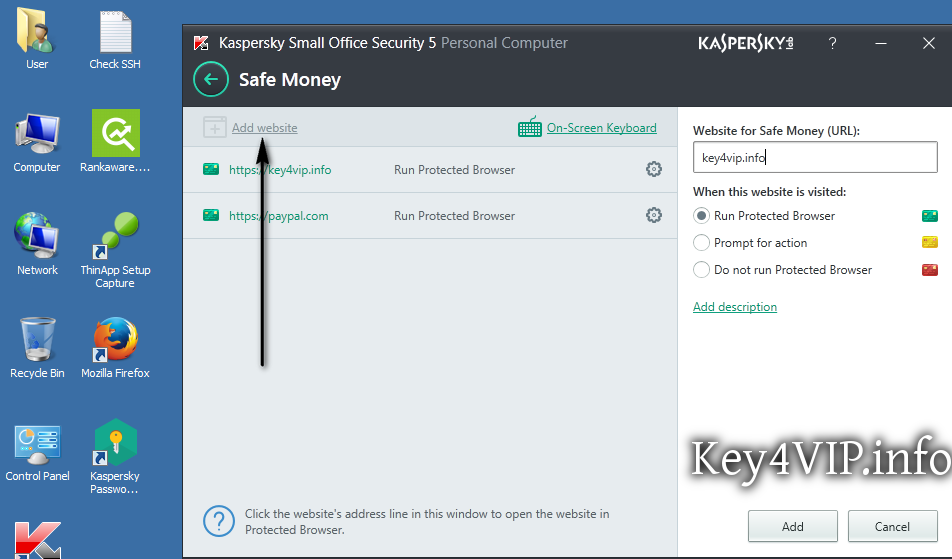Viewport: 952px width, 559px height.
Task: Click green card icon beside key4vip.info
Action: click(211, 169)
